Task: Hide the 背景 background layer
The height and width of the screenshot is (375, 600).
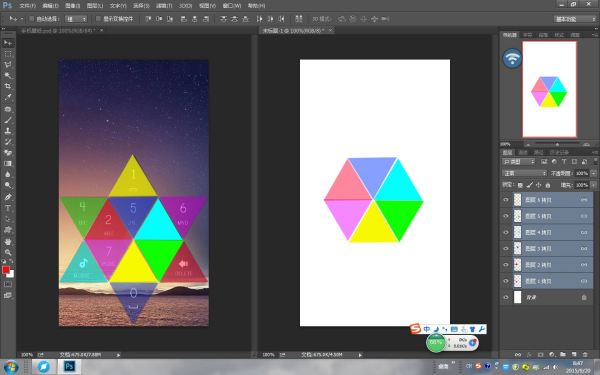Action: (506, 297)
